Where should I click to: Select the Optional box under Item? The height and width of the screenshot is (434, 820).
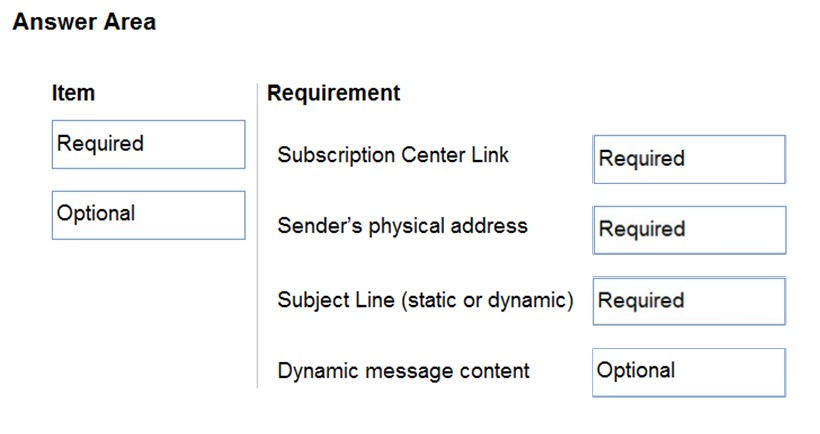point(149,215)
